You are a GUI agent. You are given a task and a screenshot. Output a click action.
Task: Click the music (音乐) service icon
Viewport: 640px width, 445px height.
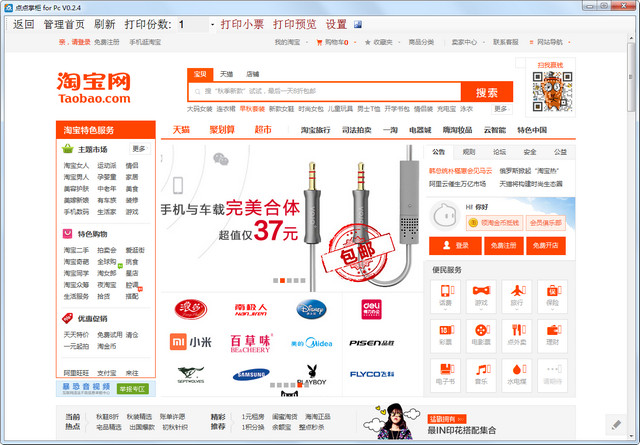pos(481,371)
